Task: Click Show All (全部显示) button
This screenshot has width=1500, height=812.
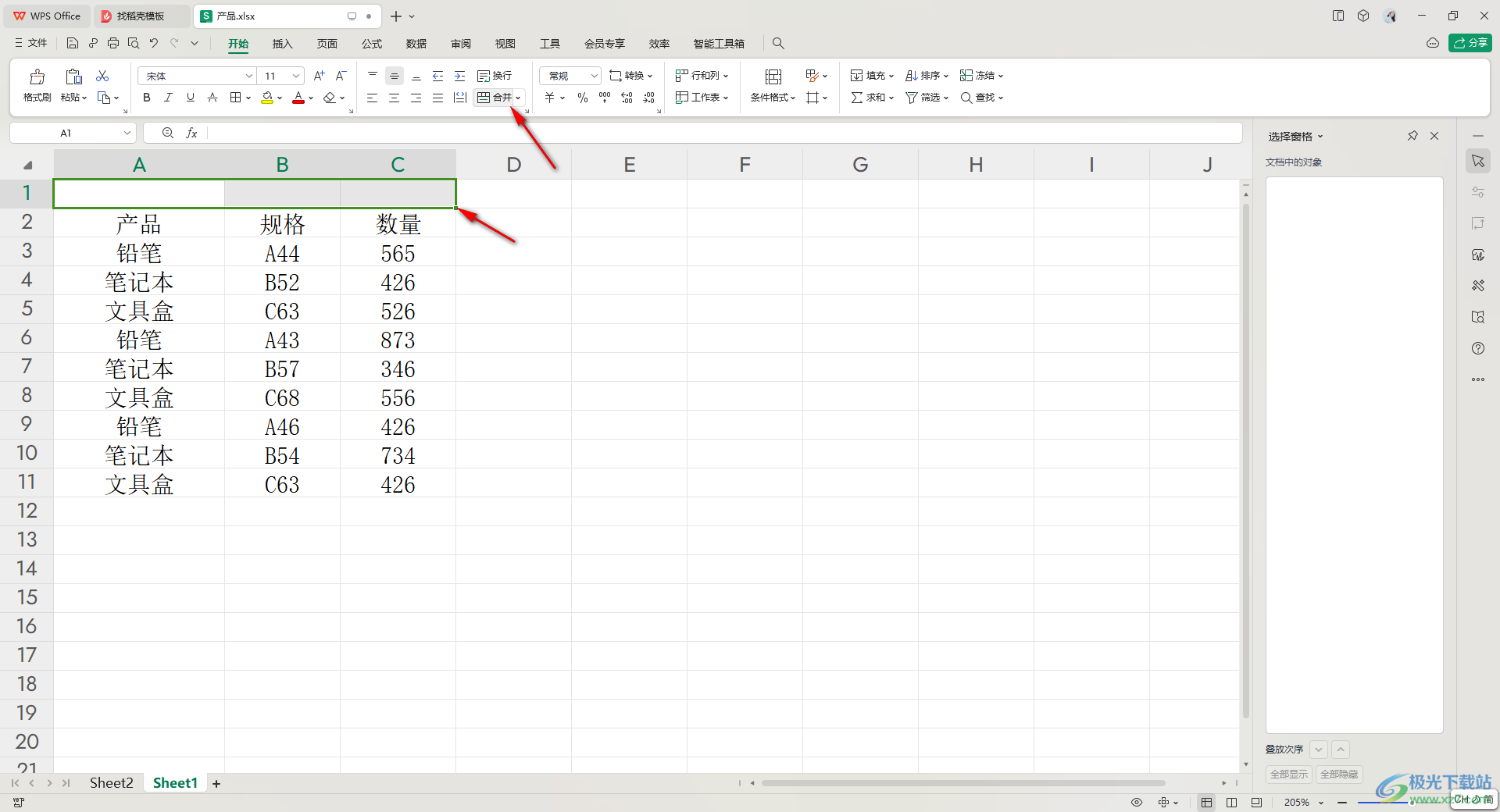Action: coord(1289,774)
